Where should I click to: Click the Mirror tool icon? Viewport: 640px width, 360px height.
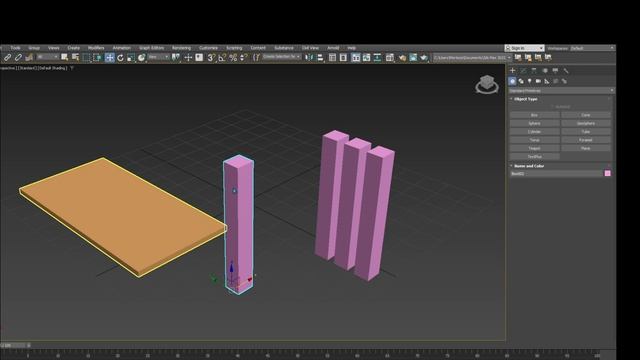309,58
